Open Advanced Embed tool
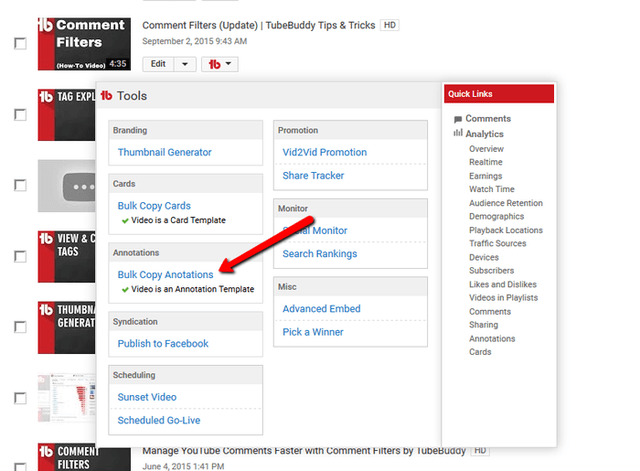Screen dimensions: 640x471 tap(321, 309)
